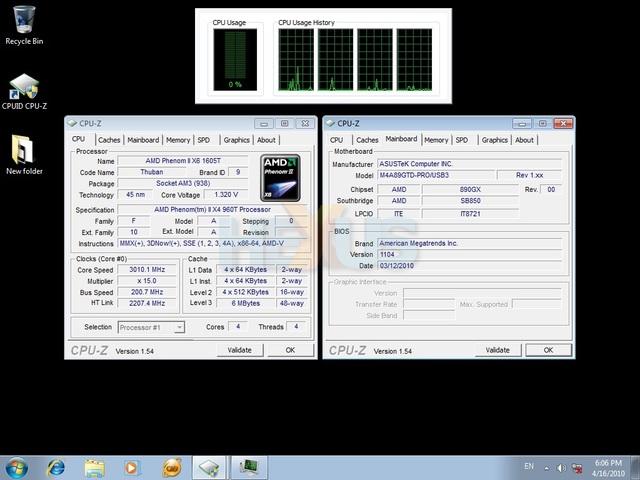The width and height of the screenshot is (640, 480).
Task: Minimize the left CPU-Z window
Action: pos(264,123)
